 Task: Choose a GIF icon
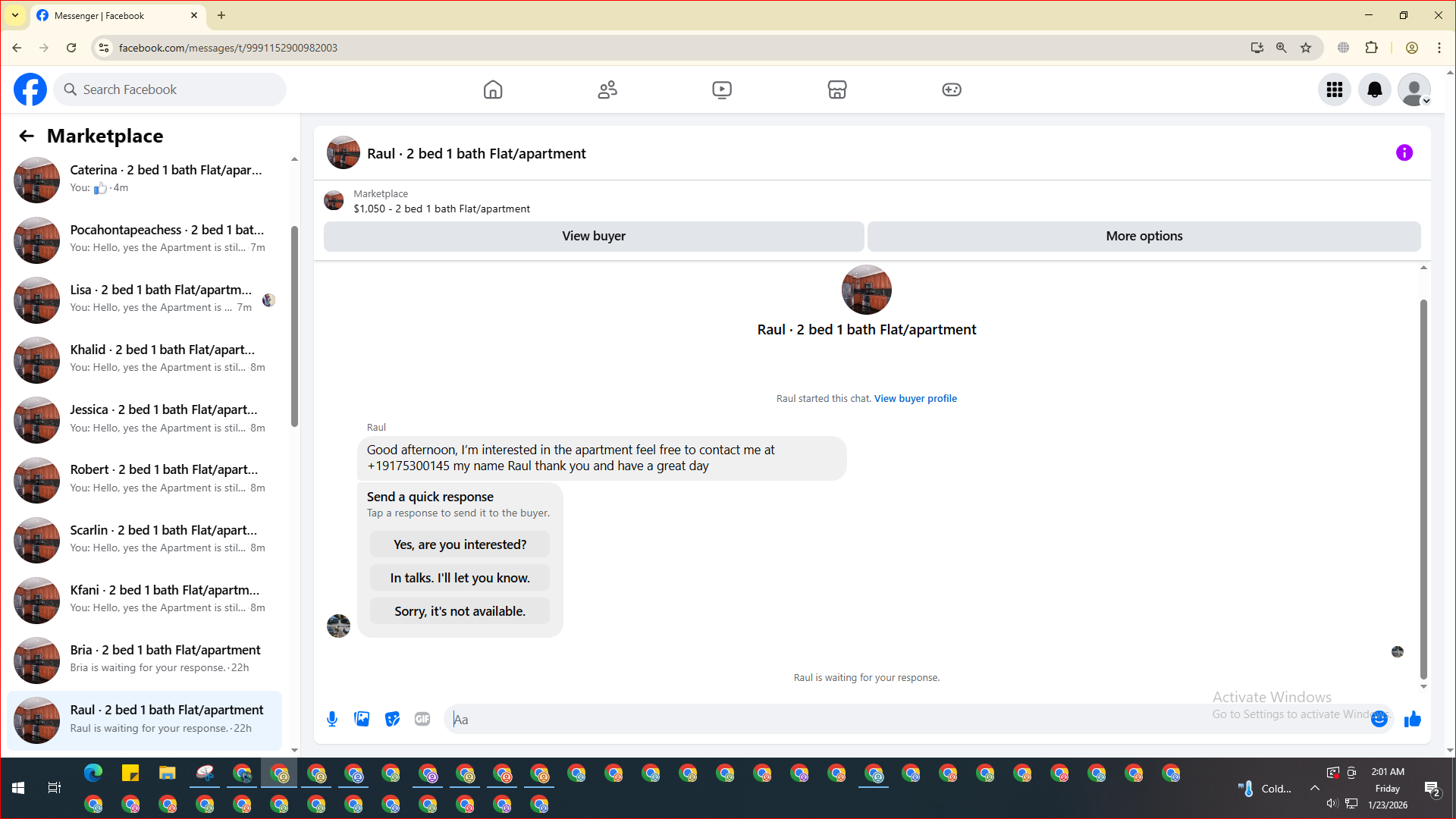[x=422, y=719]
